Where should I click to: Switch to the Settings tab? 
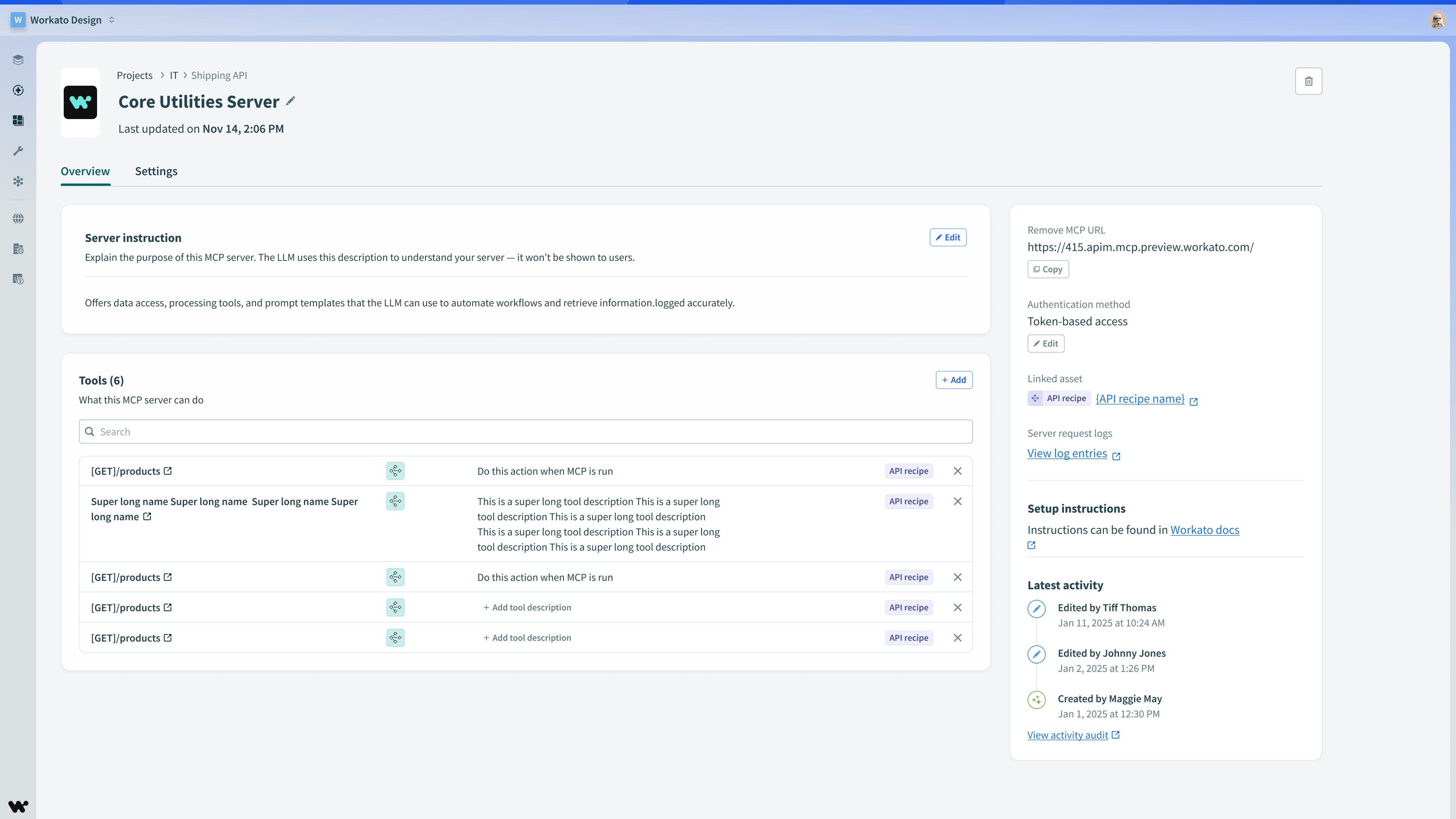pos(156,171)
